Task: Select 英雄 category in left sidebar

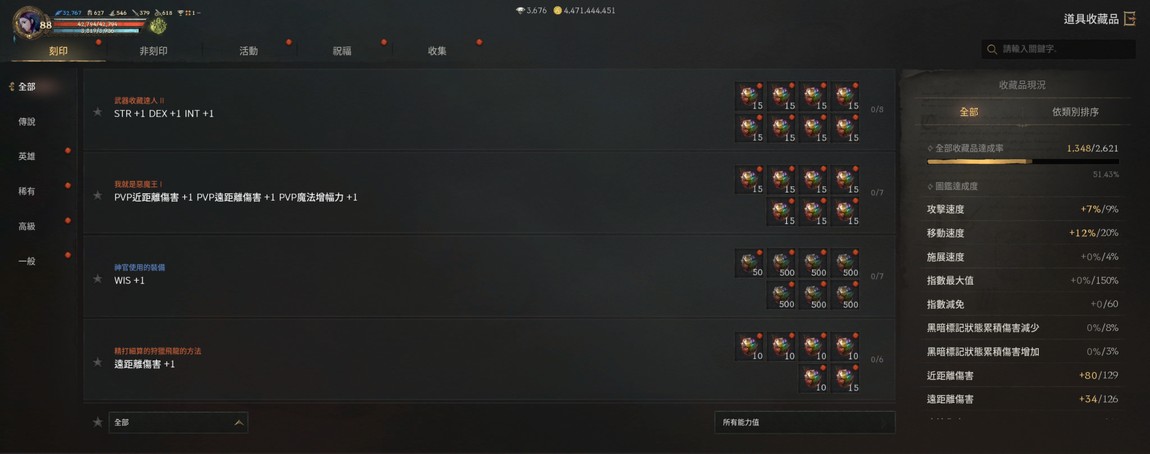Action: (27, 156)
